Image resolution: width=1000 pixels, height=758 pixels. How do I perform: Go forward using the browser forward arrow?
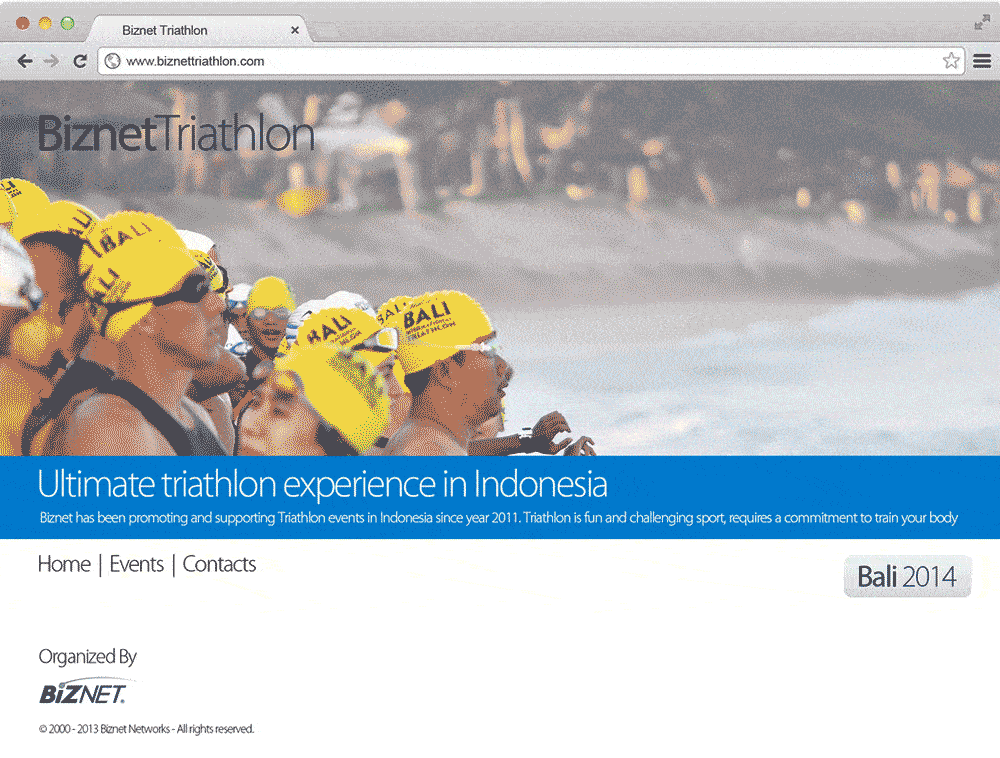tap(51, 61)
